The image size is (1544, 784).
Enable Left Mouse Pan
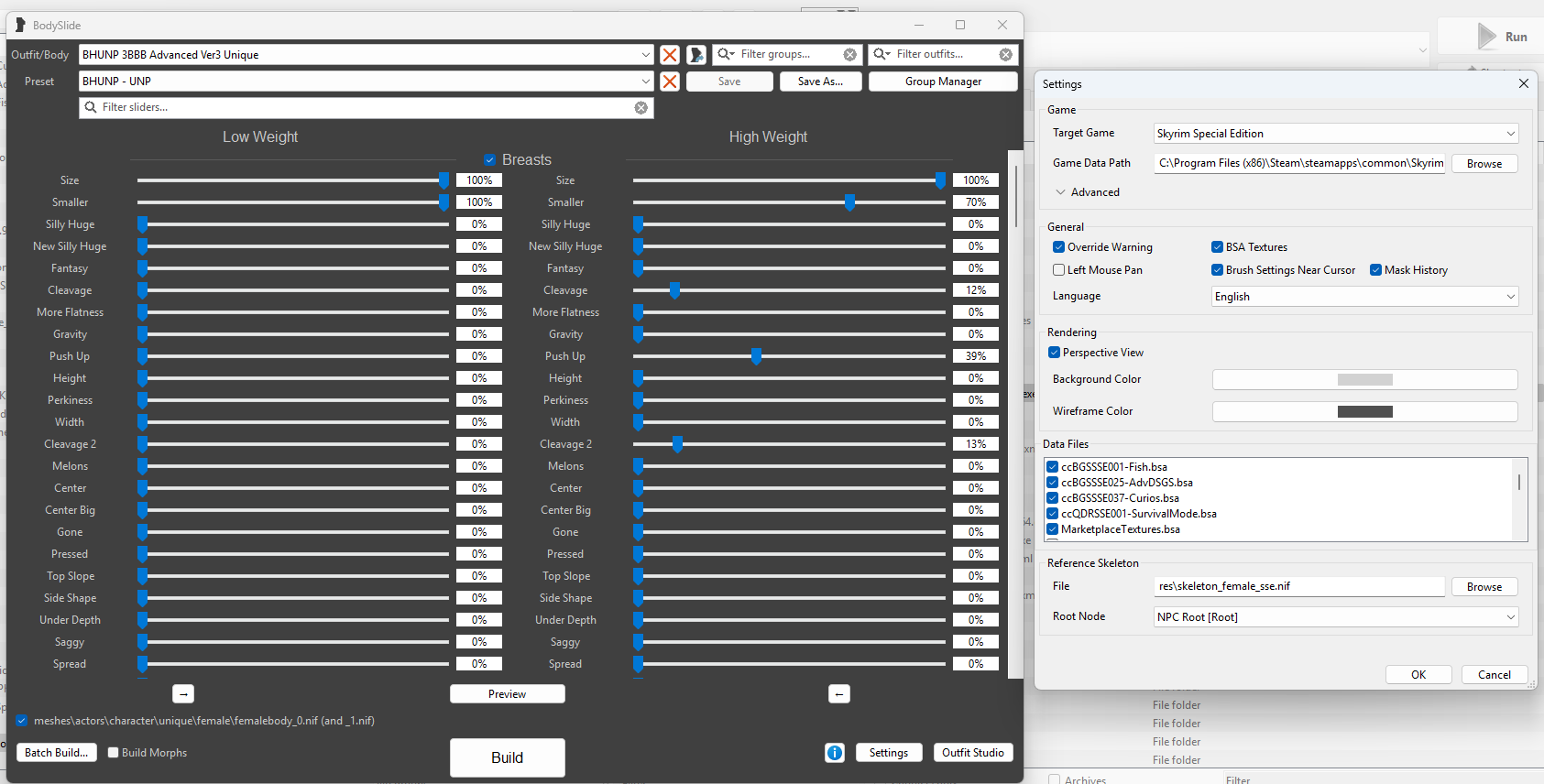tap(1058, 270)
